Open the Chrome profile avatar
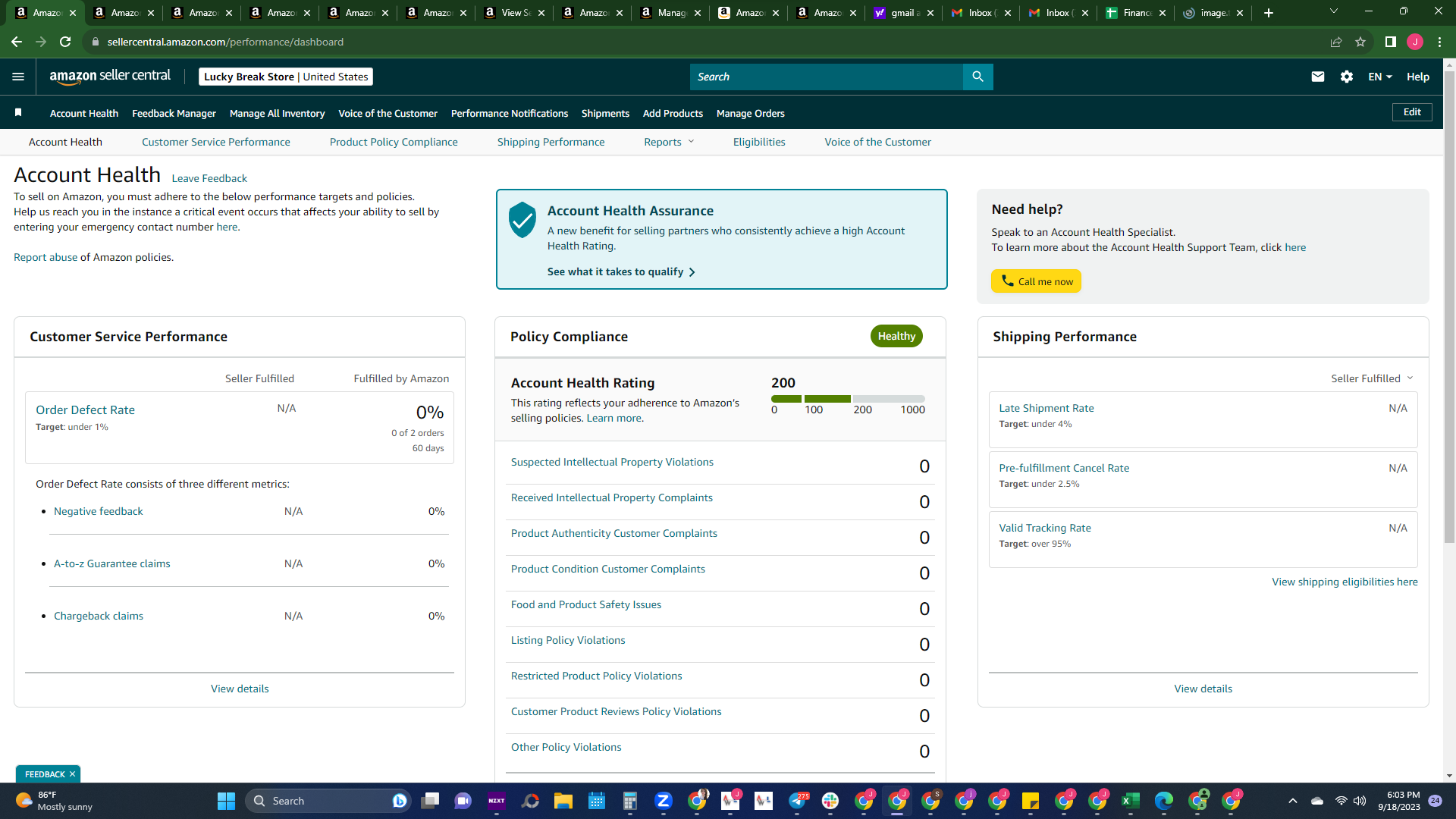 1415,42
